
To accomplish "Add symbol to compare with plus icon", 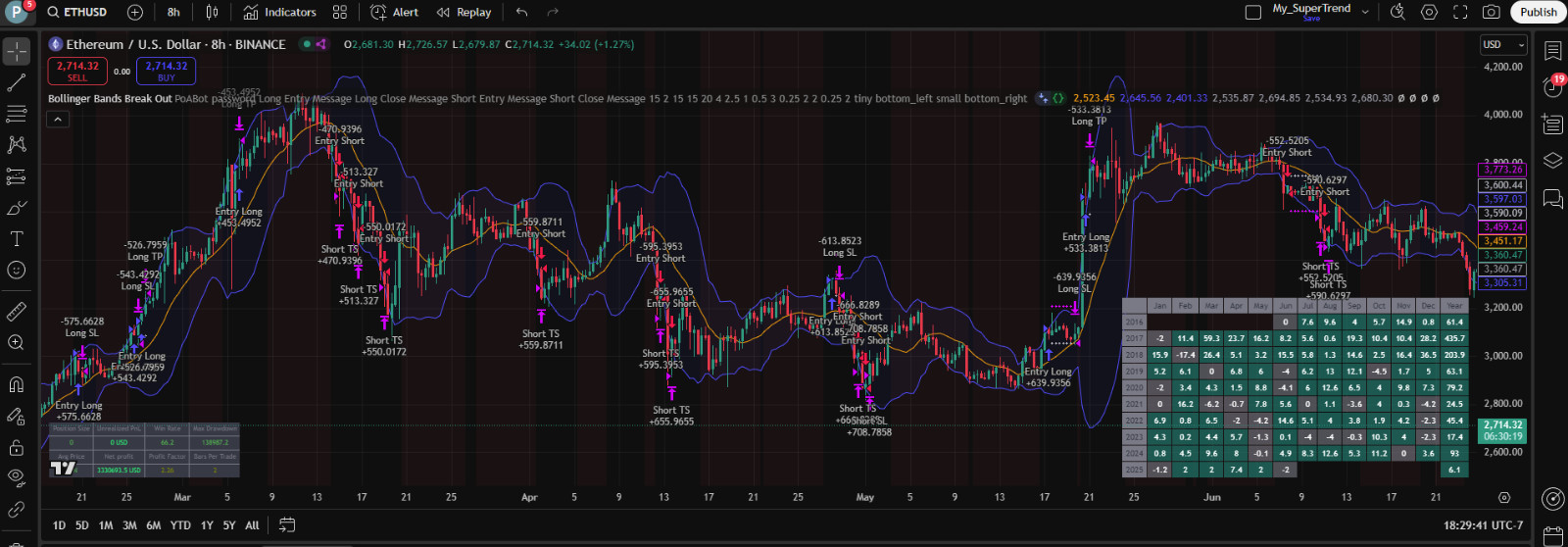I will point(135,12).
